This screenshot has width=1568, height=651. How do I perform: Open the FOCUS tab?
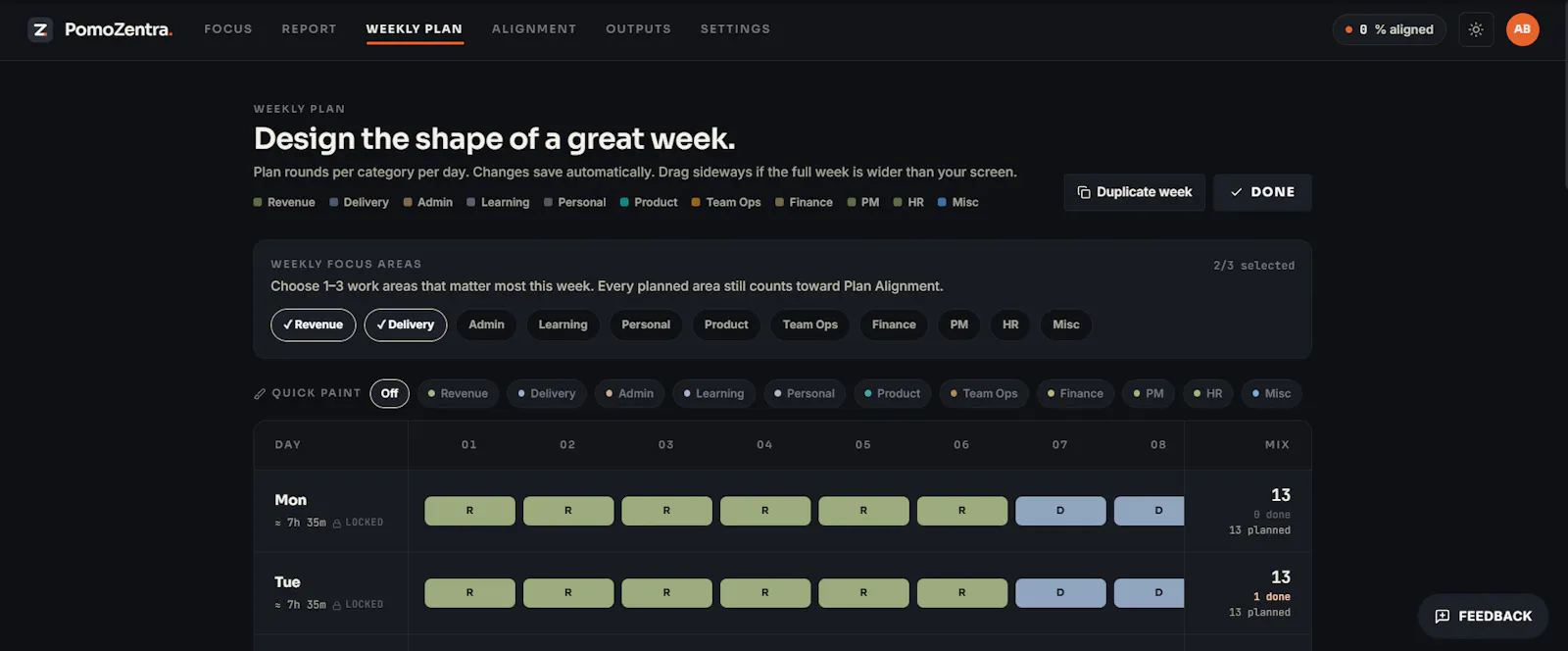228,29
